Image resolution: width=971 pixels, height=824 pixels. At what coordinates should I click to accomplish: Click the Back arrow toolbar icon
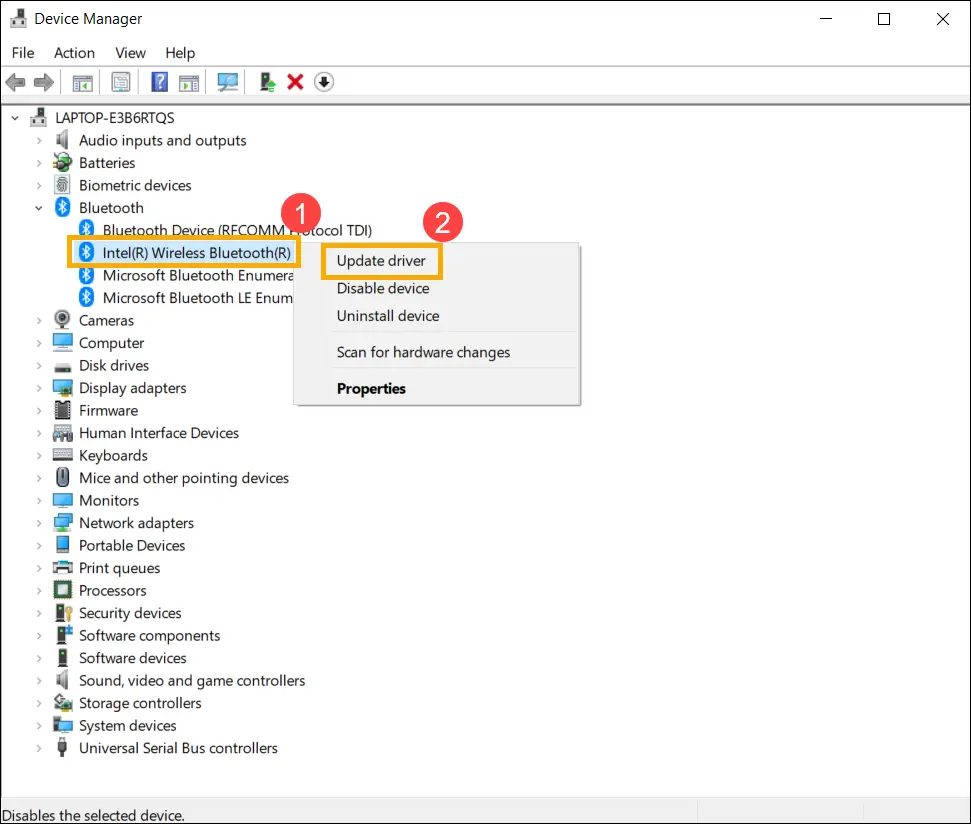click(15, 82)
